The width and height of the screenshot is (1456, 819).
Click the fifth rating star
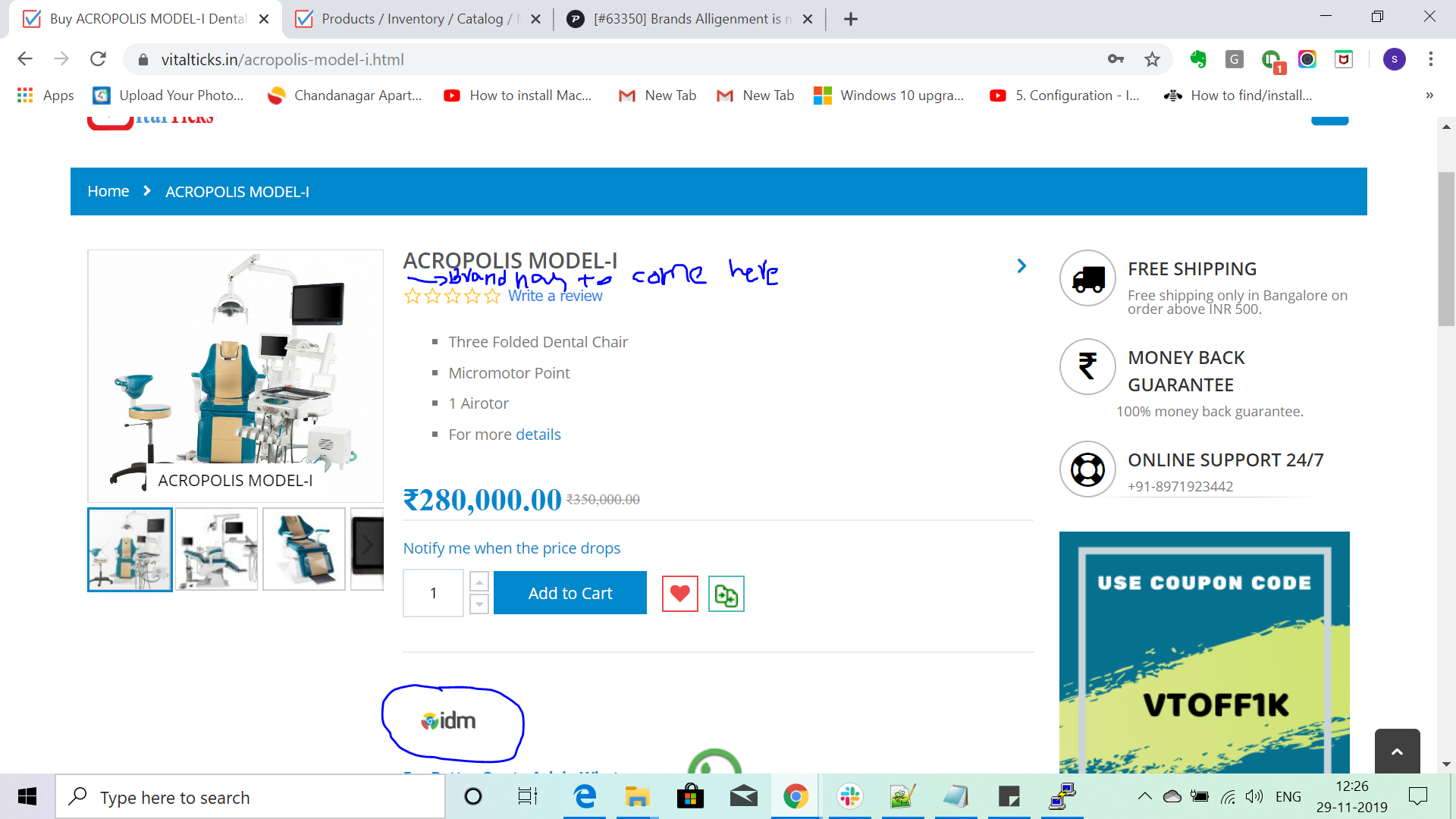[493, 297]
